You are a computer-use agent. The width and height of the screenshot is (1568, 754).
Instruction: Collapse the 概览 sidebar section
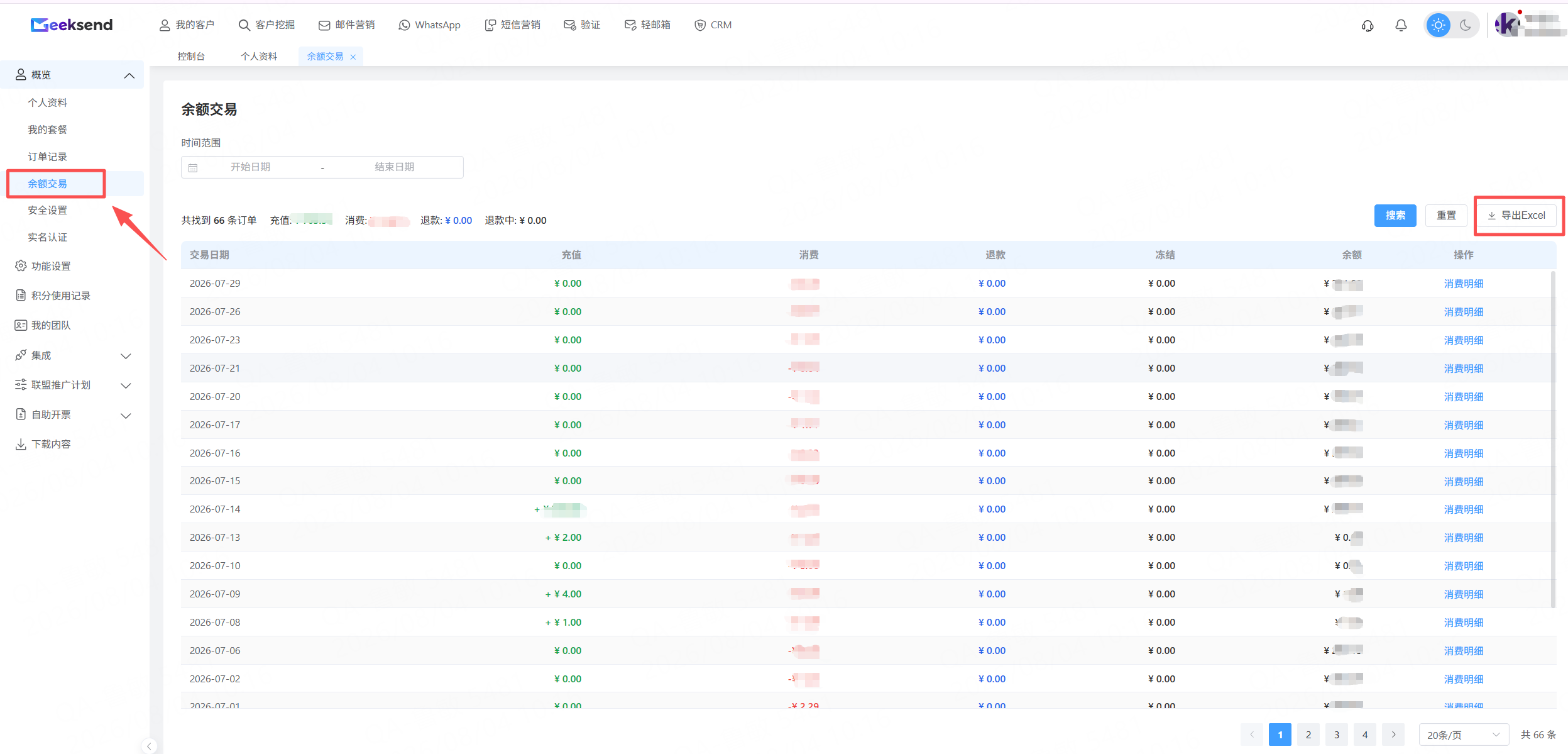click(129, 75)
